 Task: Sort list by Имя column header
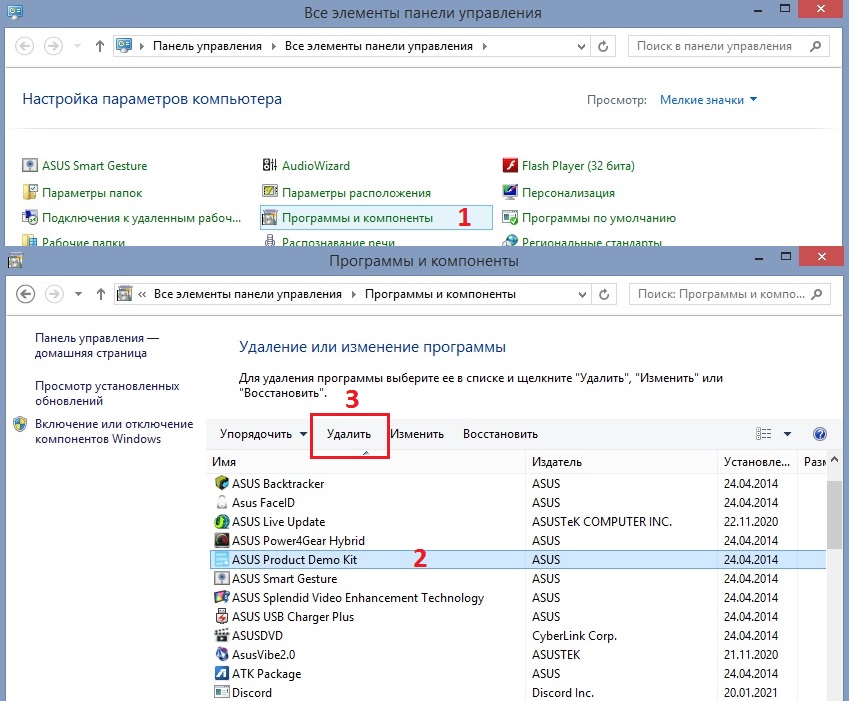[x=366, y=462]
